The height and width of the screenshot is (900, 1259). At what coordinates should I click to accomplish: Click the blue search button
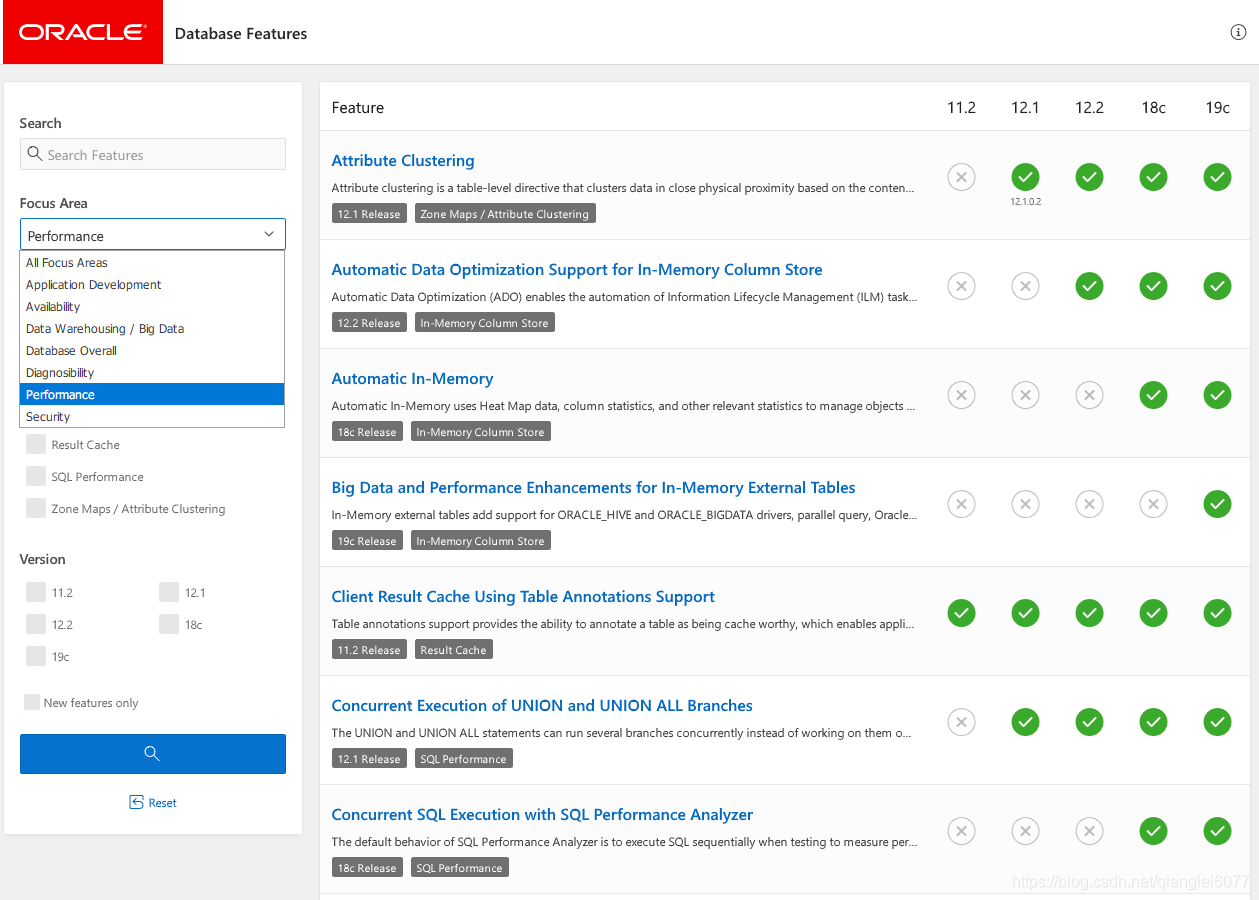pyautogui.click(x=152, y=754)
